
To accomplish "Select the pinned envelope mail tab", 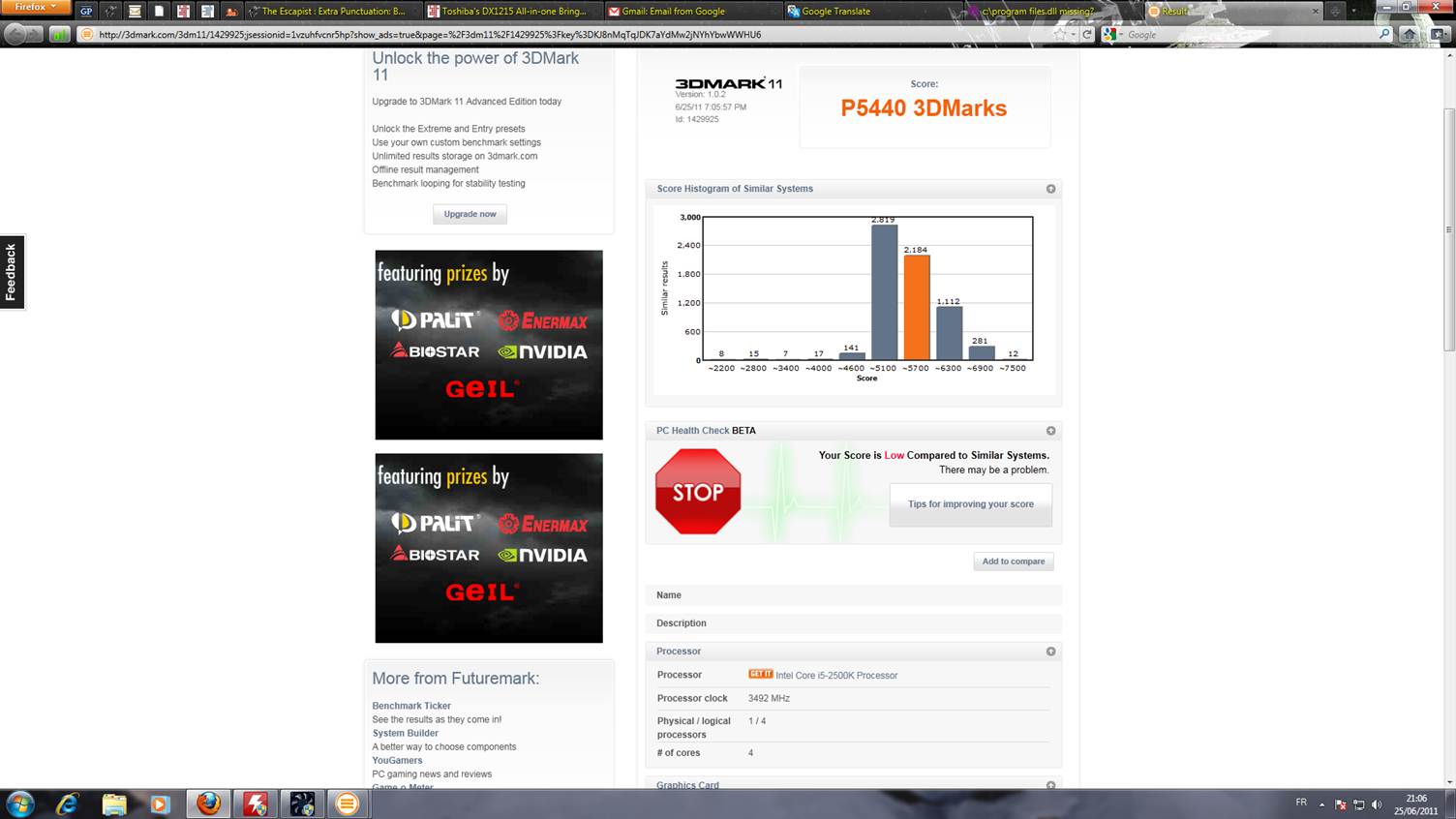I will click(135, 12).
